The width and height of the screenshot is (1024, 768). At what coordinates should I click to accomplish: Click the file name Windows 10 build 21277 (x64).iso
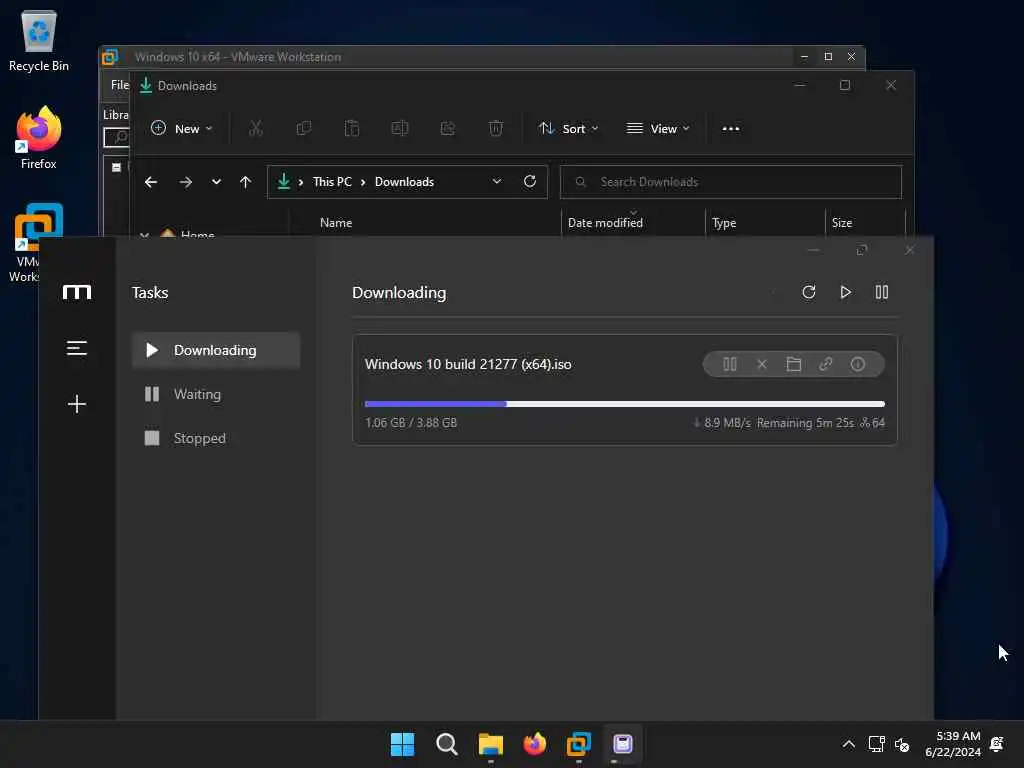[468, 364]
